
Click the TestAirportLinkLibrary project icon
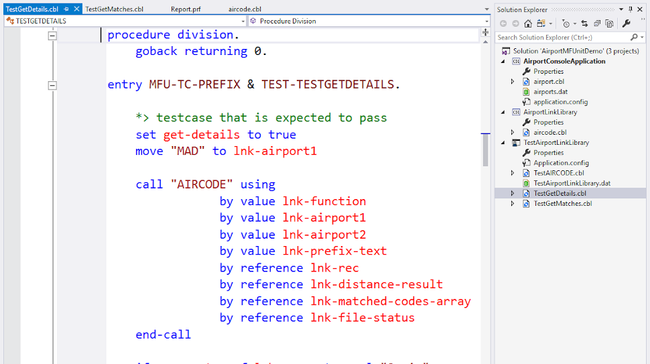(516, 143)
